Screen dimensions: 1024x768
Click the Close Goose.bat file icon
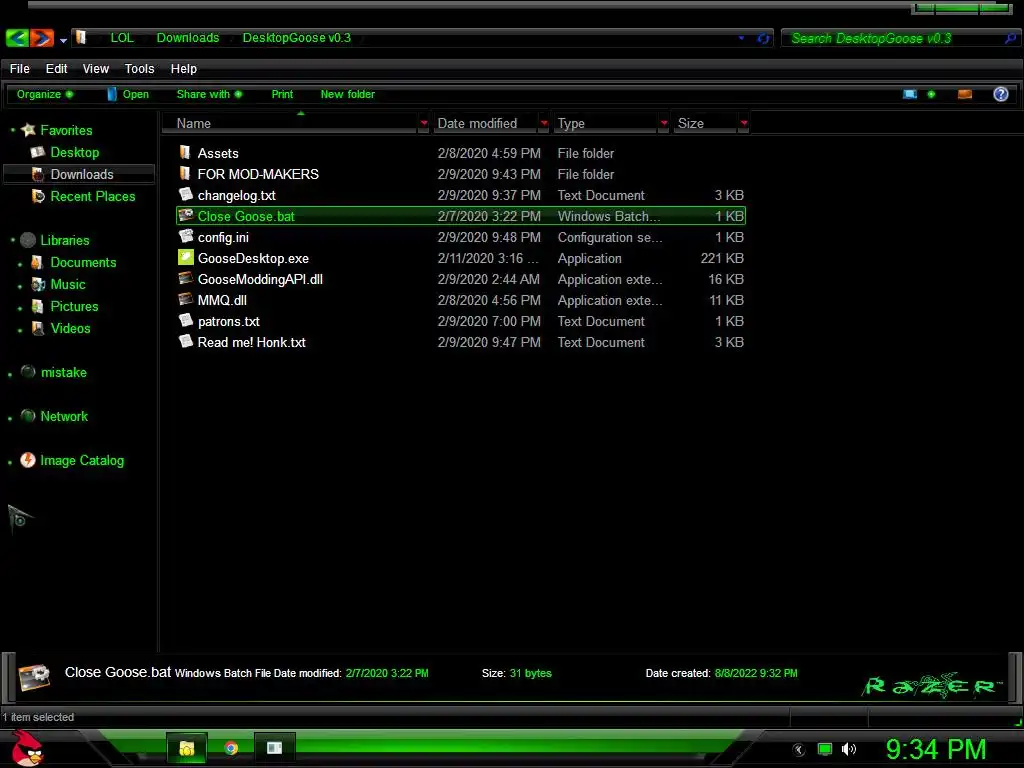pyautogui.click(x=185, y=216)
